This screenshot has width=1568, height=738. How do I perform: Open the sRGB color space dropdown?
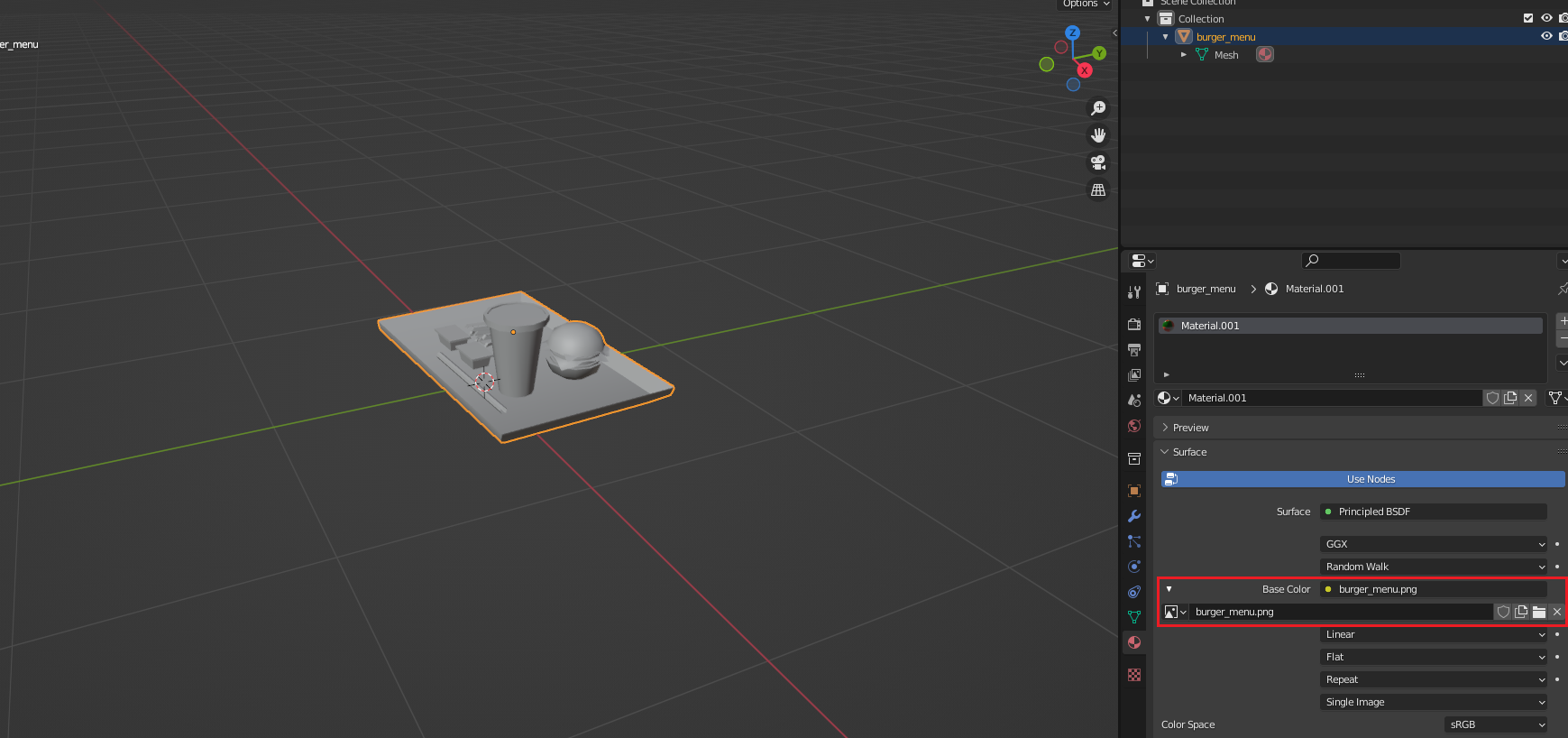tap(1496, 724)
